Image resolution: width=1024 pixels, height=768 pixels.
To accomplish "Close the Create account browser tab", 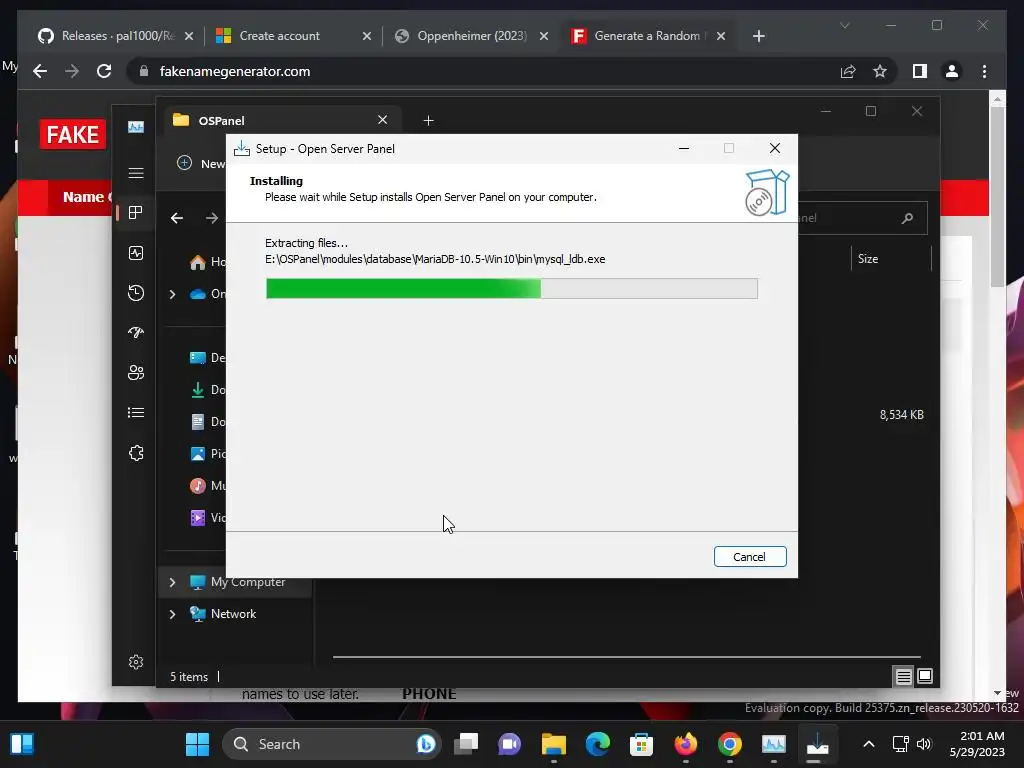I will 367,36.
